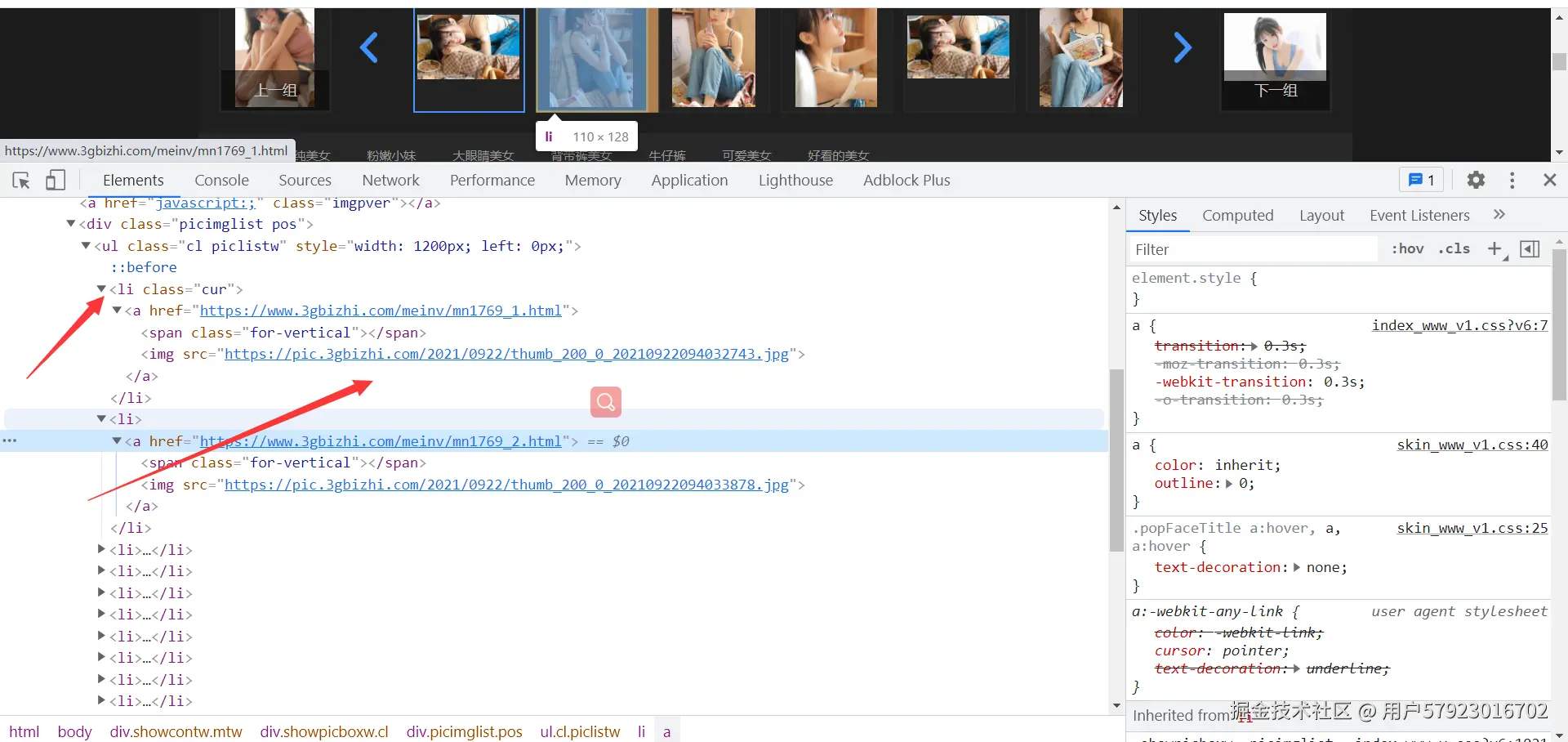Viewport: 1568px width, 742px height.
Task: Toggle the computed styles sidebar
Action: (1530, 249)
